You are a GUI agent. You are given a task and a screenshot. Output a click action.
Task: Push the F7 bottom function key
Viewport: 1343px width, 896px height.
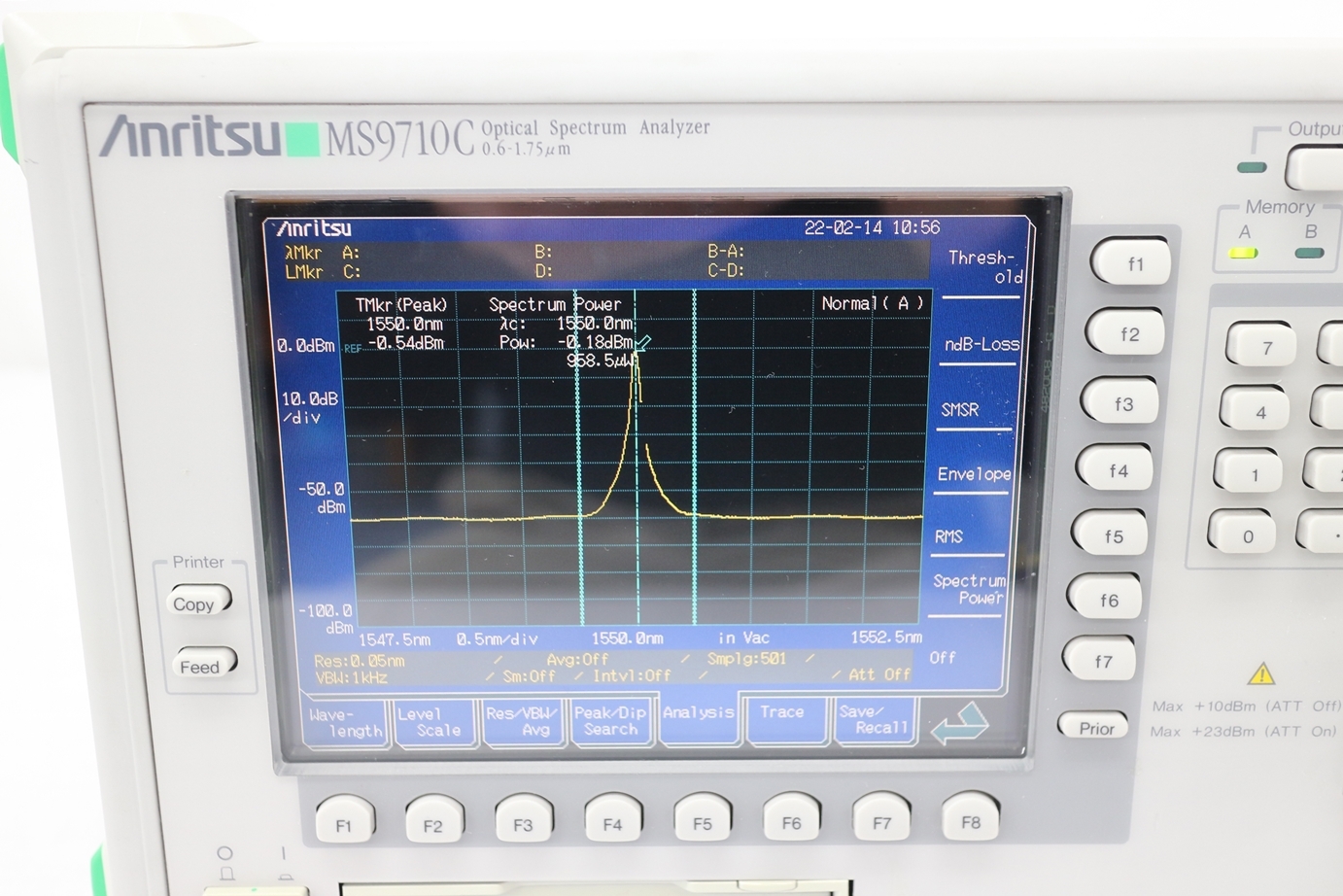tap(881, 818)
